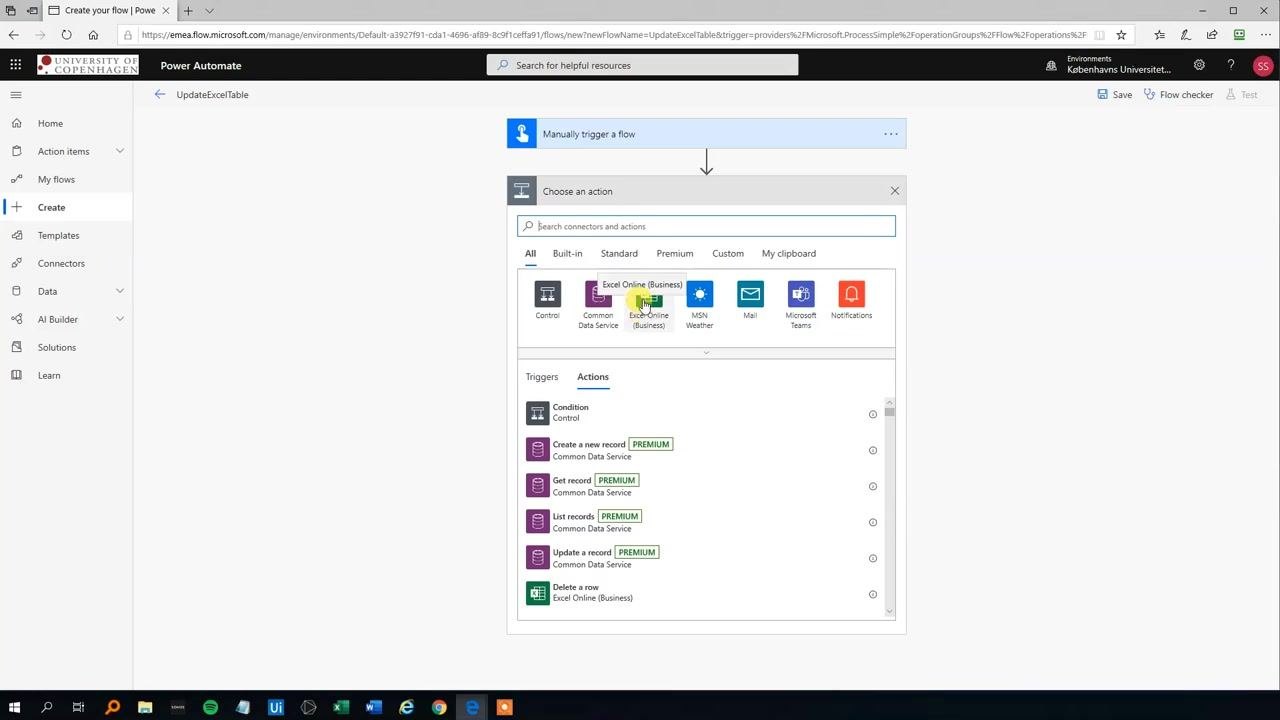Switch to the Custom tab
The width and height of the screenshot is (1280, 720).
tap(728, 254)
